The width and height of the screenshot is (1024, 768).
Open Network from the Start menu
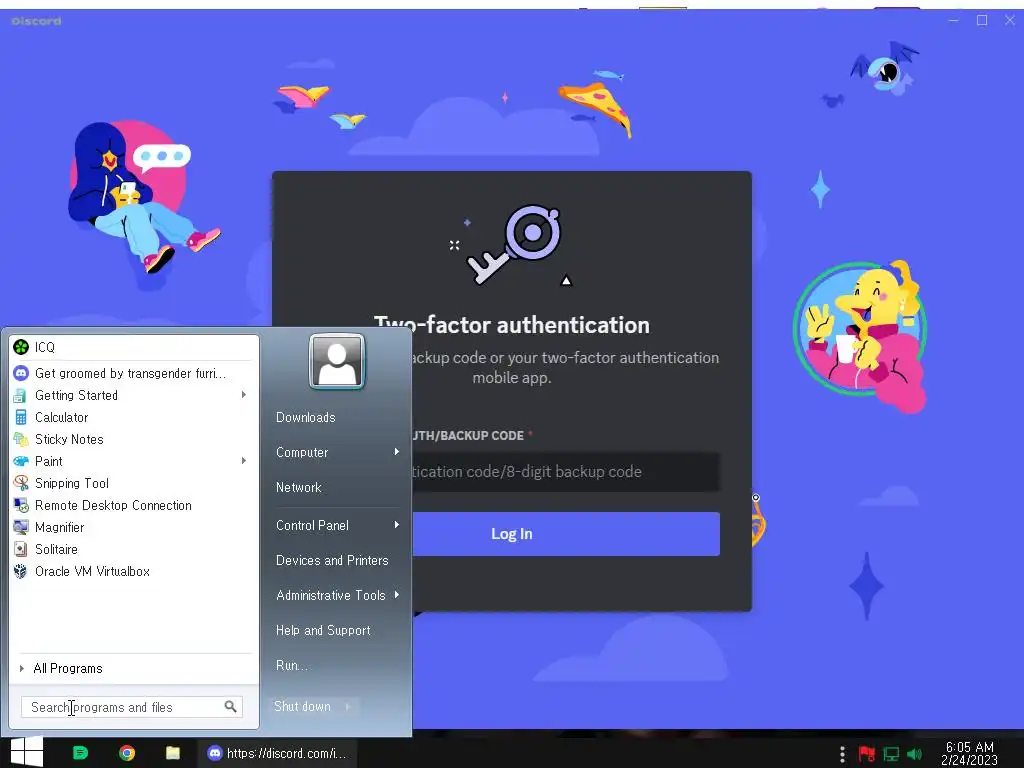pos(298,487)
